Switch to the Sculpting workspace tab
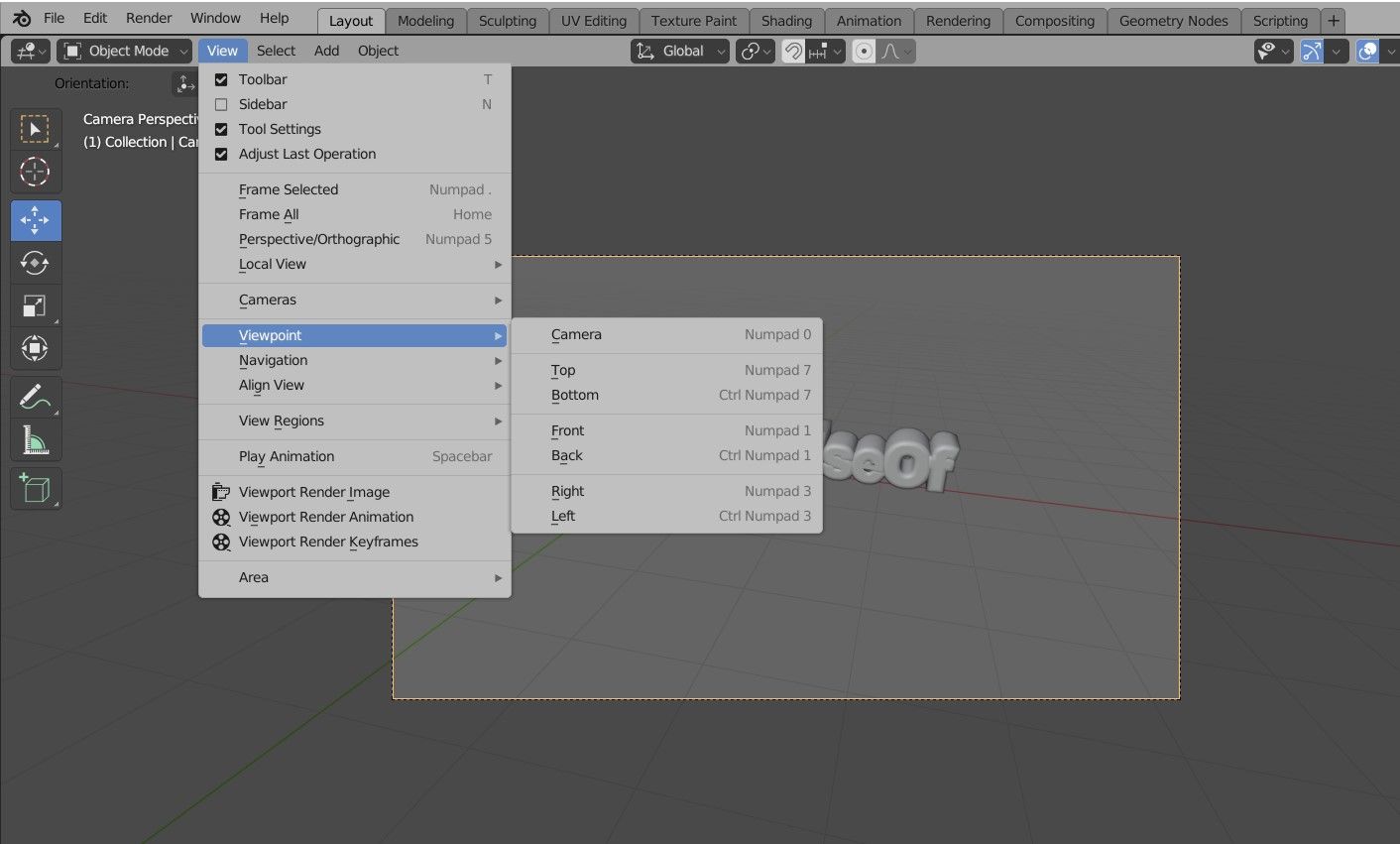The width and height of the screenshot is (1400, 844). (x=508, y=21)
